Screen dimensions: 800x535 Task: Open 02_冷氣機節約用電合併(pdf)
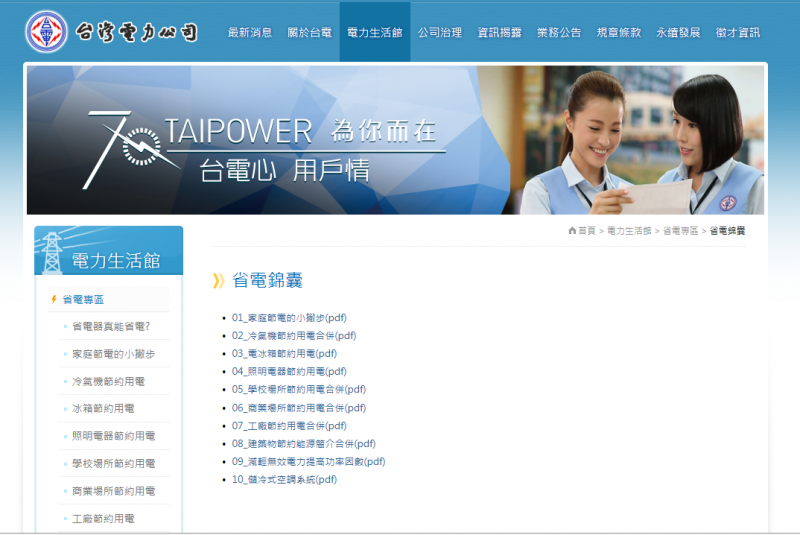point(294,336)
